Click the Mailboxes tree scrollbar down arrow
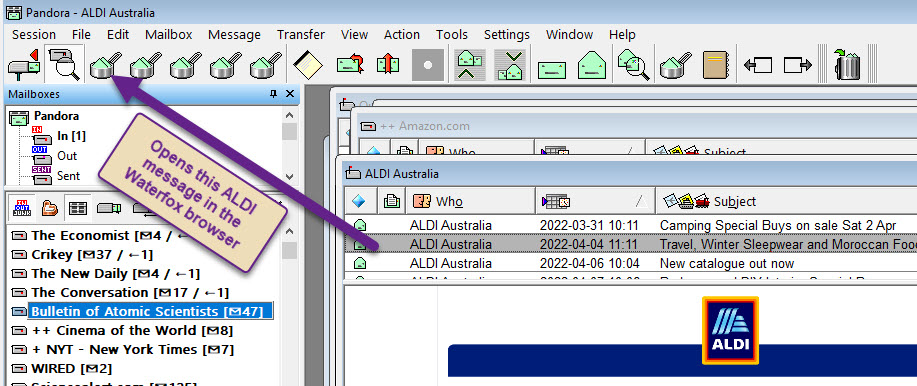Image resolution: width=917 pixels, height=386 pixels. (x=289, y=176)
